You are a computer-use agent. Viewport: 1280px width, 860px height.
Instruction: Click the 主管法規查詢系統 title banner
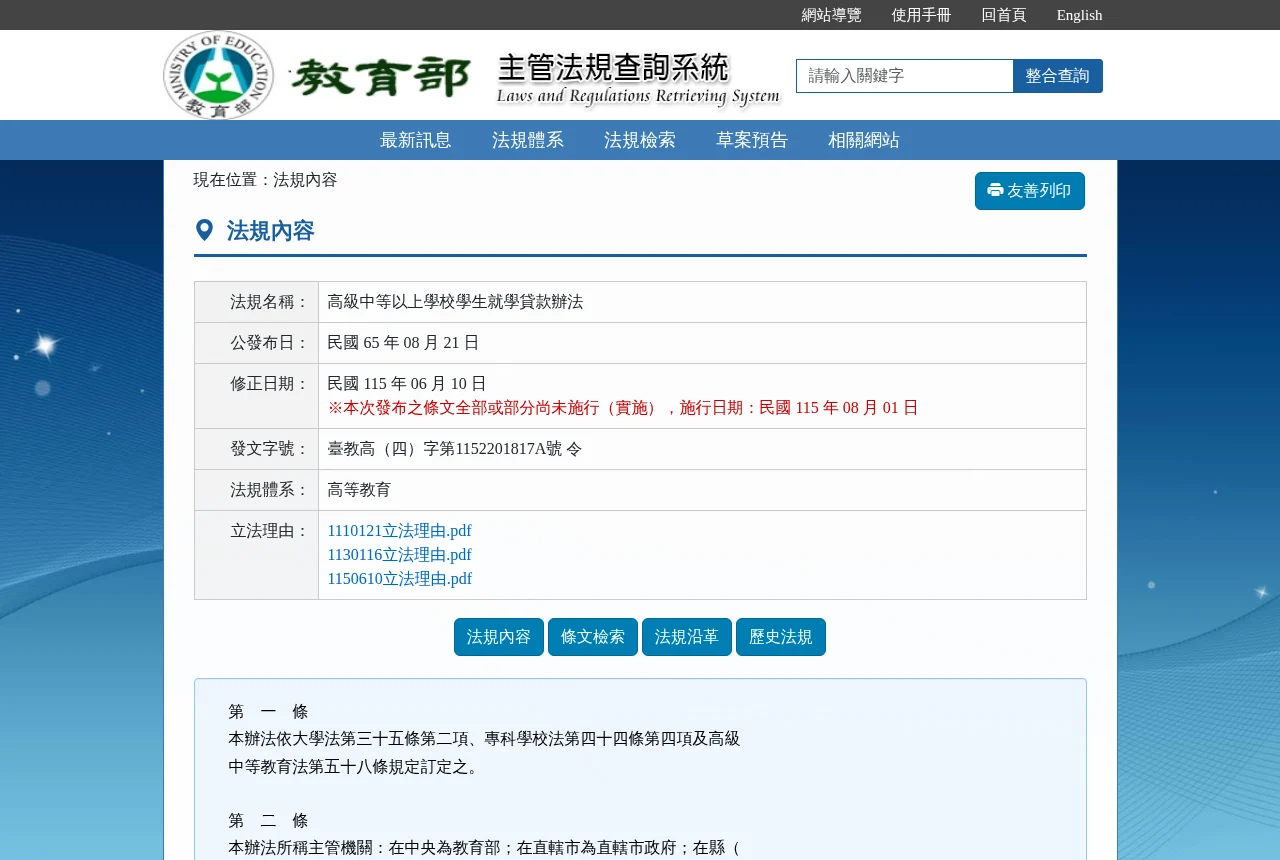point(638,78)
